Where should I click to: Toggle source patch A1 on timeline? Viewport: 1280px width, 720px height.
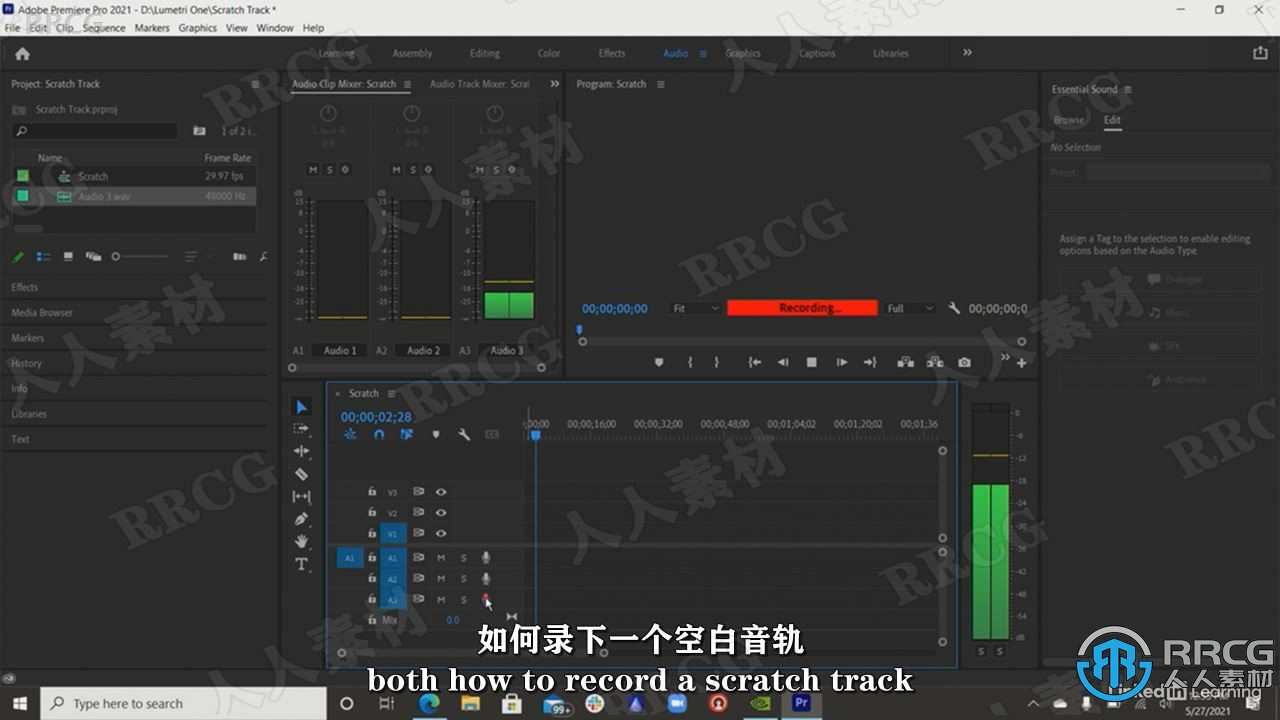(x=350, y=558)
